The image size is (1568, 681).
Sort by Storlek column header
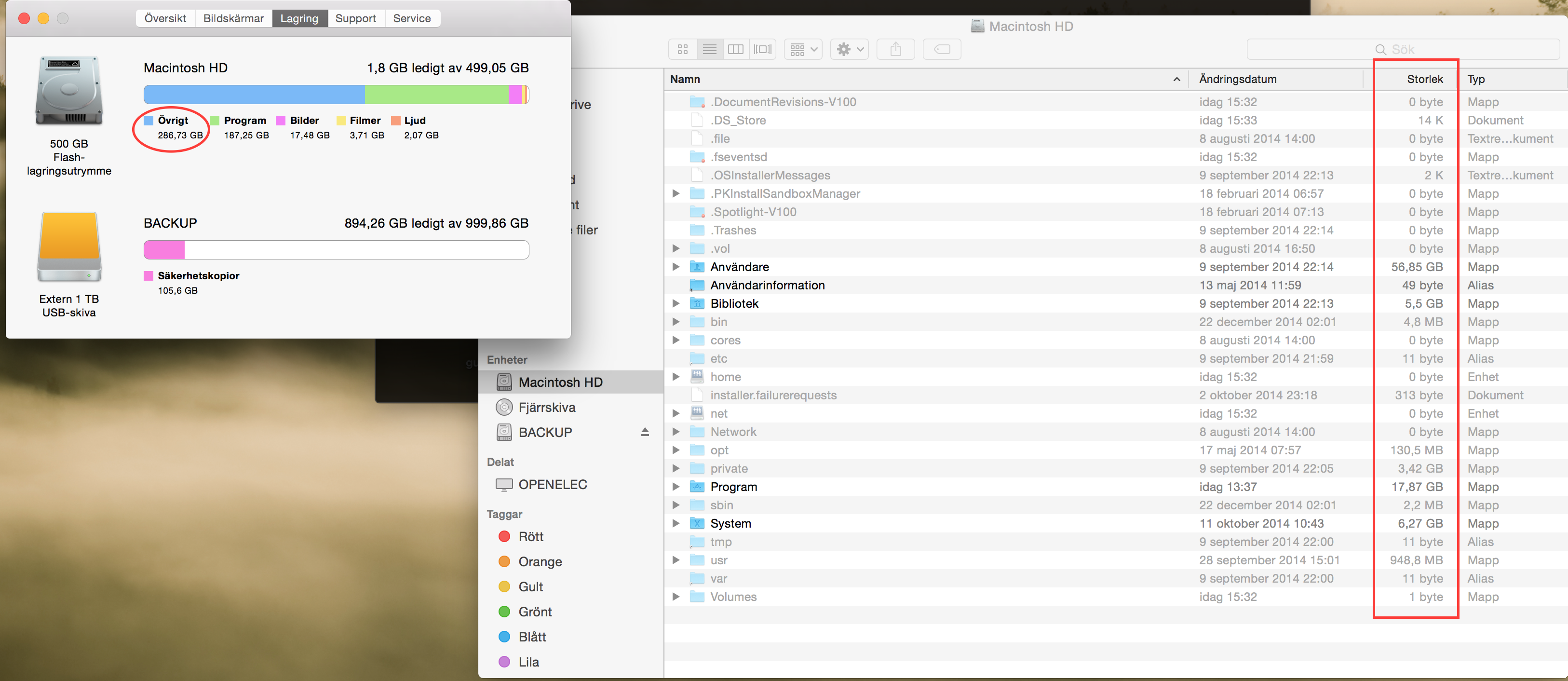(x=1410, y=79)
